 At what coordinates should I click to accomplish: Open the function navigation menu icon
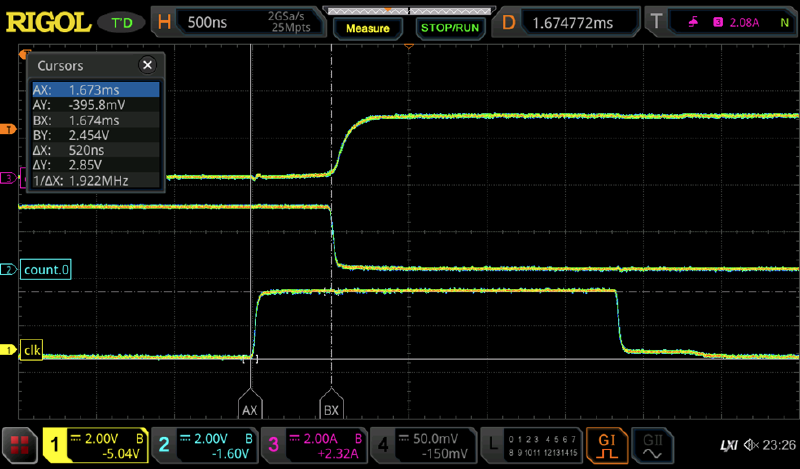tap(18, 443)
